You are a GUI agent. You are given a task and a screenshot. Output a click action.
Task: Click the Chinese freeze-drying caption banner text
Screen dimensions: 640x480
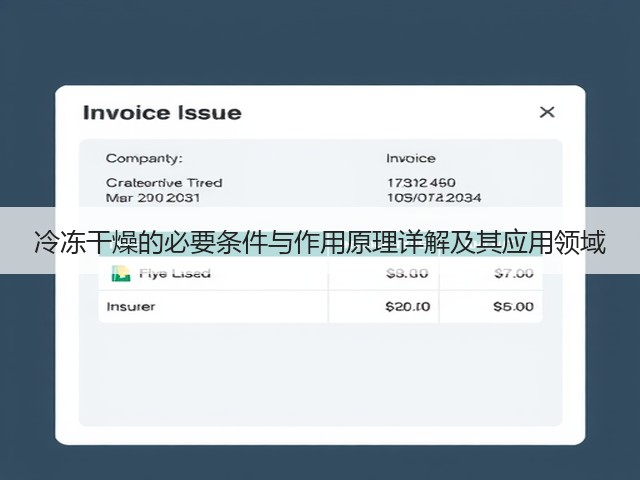pyautogui.click(x=320, y=243)
